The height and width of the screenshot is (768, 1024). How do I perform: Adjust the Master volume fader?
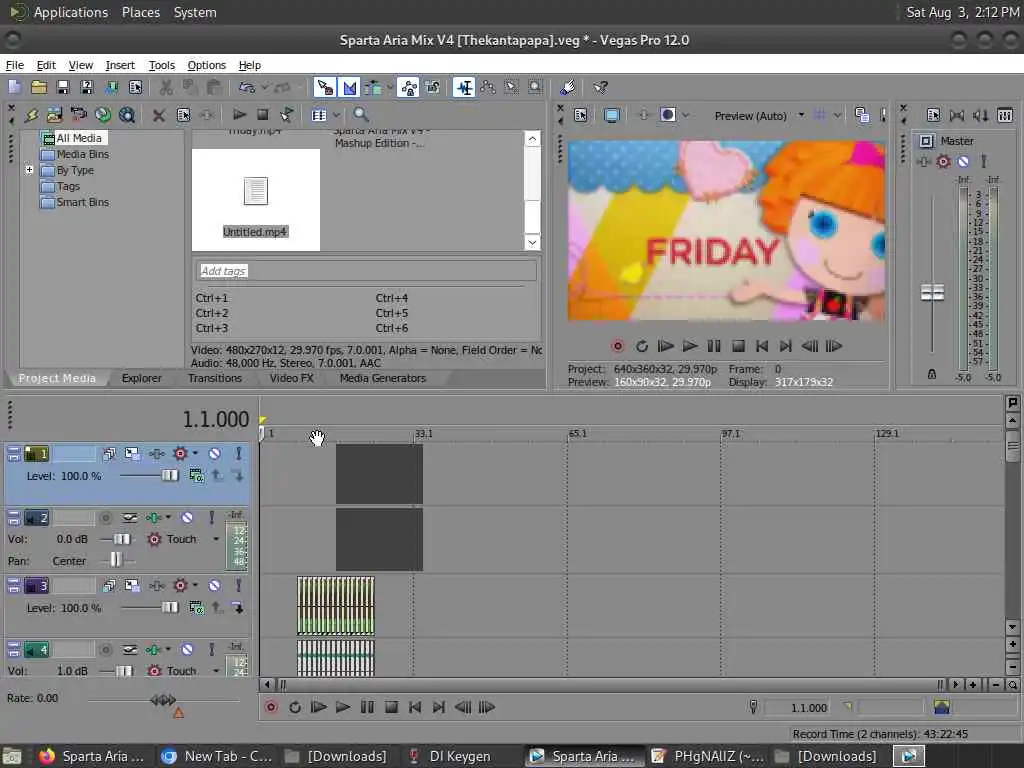point(932,292)
